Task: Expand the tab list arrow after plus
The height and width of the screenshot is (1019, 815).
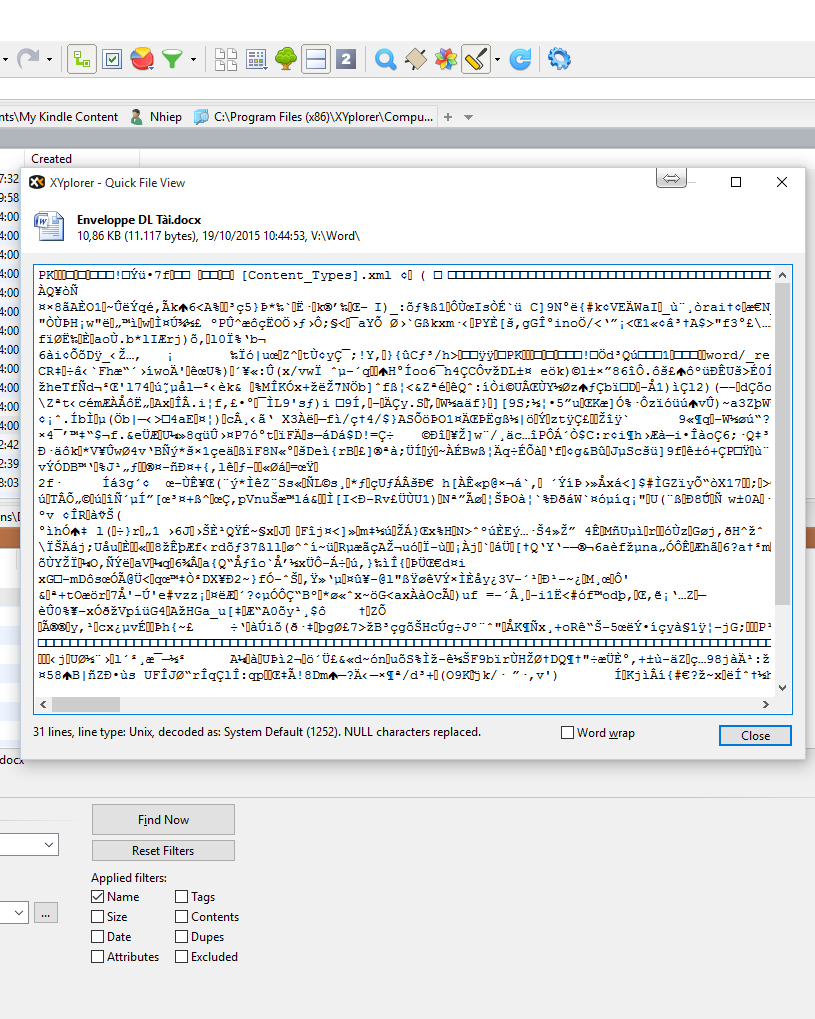Action: point(467,117)
